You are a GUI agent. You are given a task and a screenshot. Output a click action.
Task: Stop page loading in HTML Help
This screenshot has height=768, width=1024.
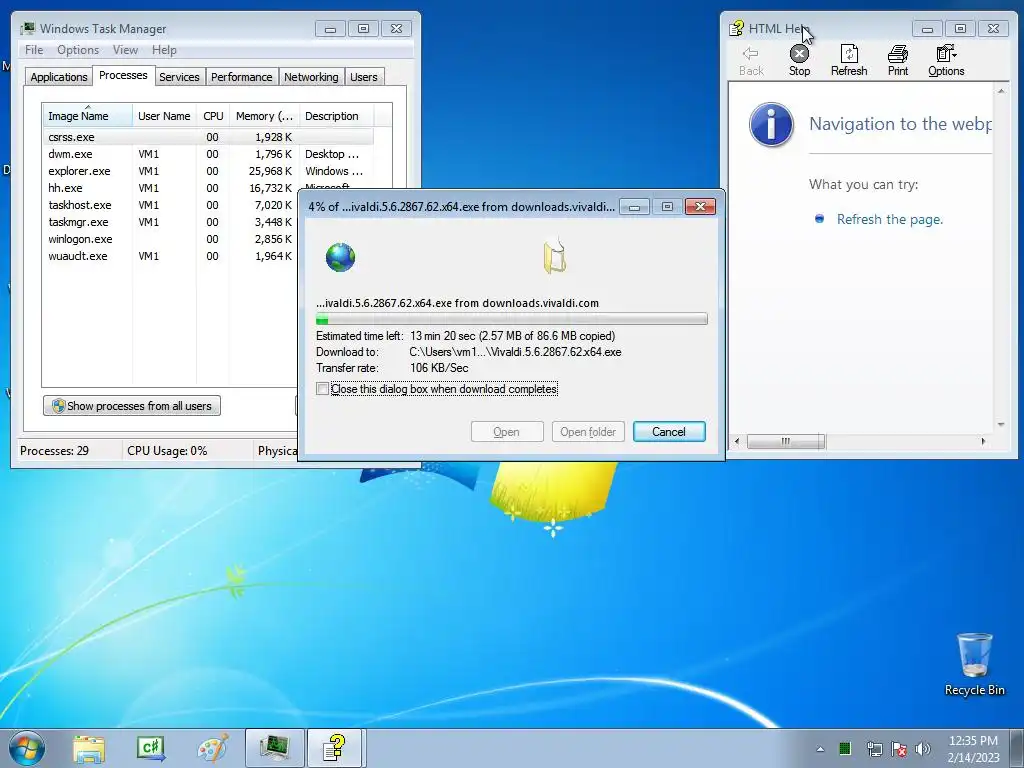pyautogui.click(x=799, y=61)
